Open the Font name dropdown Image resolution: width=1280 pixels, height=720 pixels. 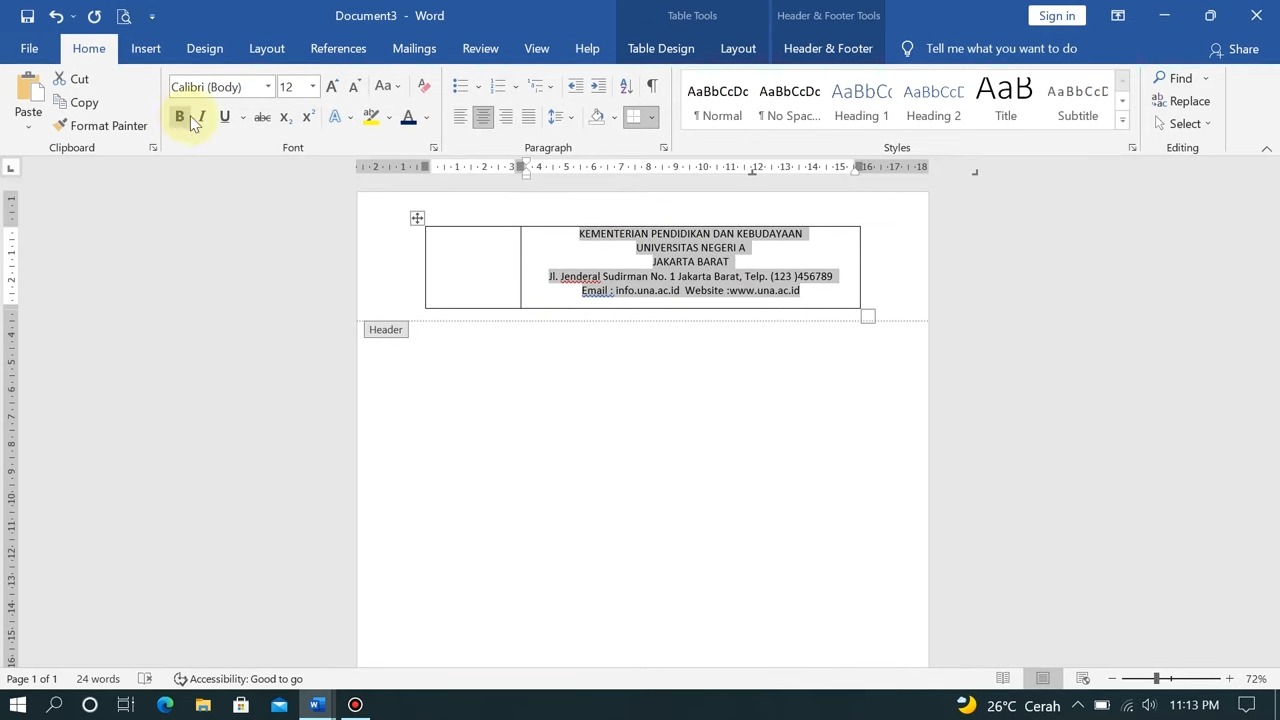(268, 87)
